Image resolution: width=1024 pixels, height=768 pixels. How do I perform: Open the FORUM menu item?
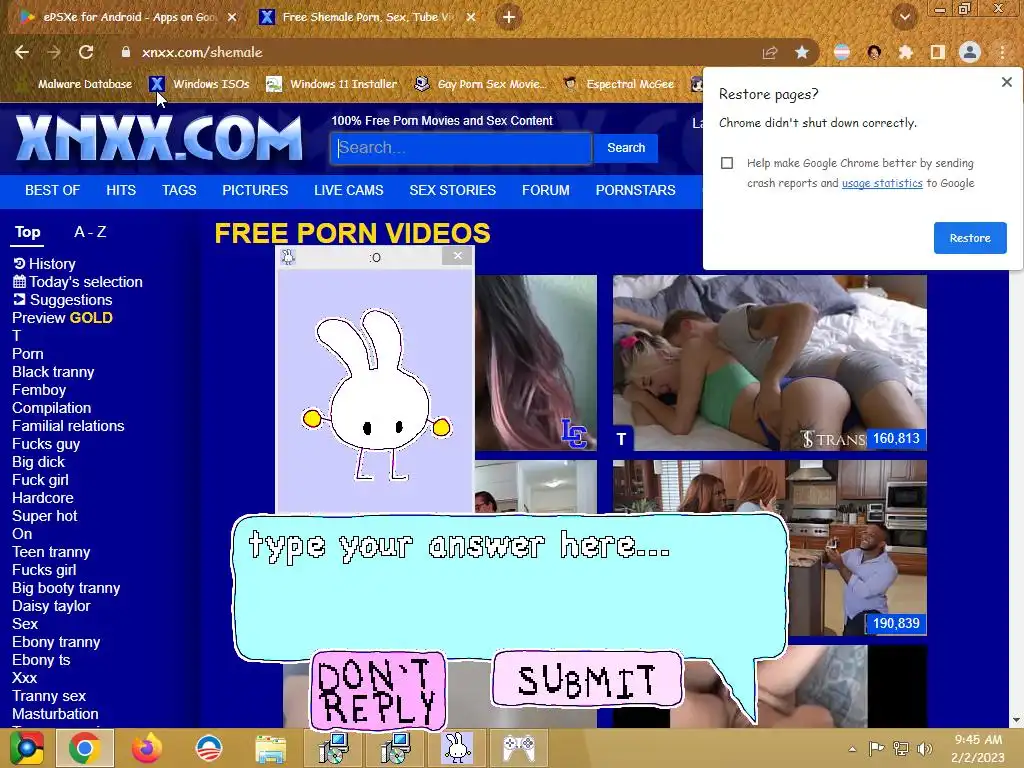tap(545, 190)
